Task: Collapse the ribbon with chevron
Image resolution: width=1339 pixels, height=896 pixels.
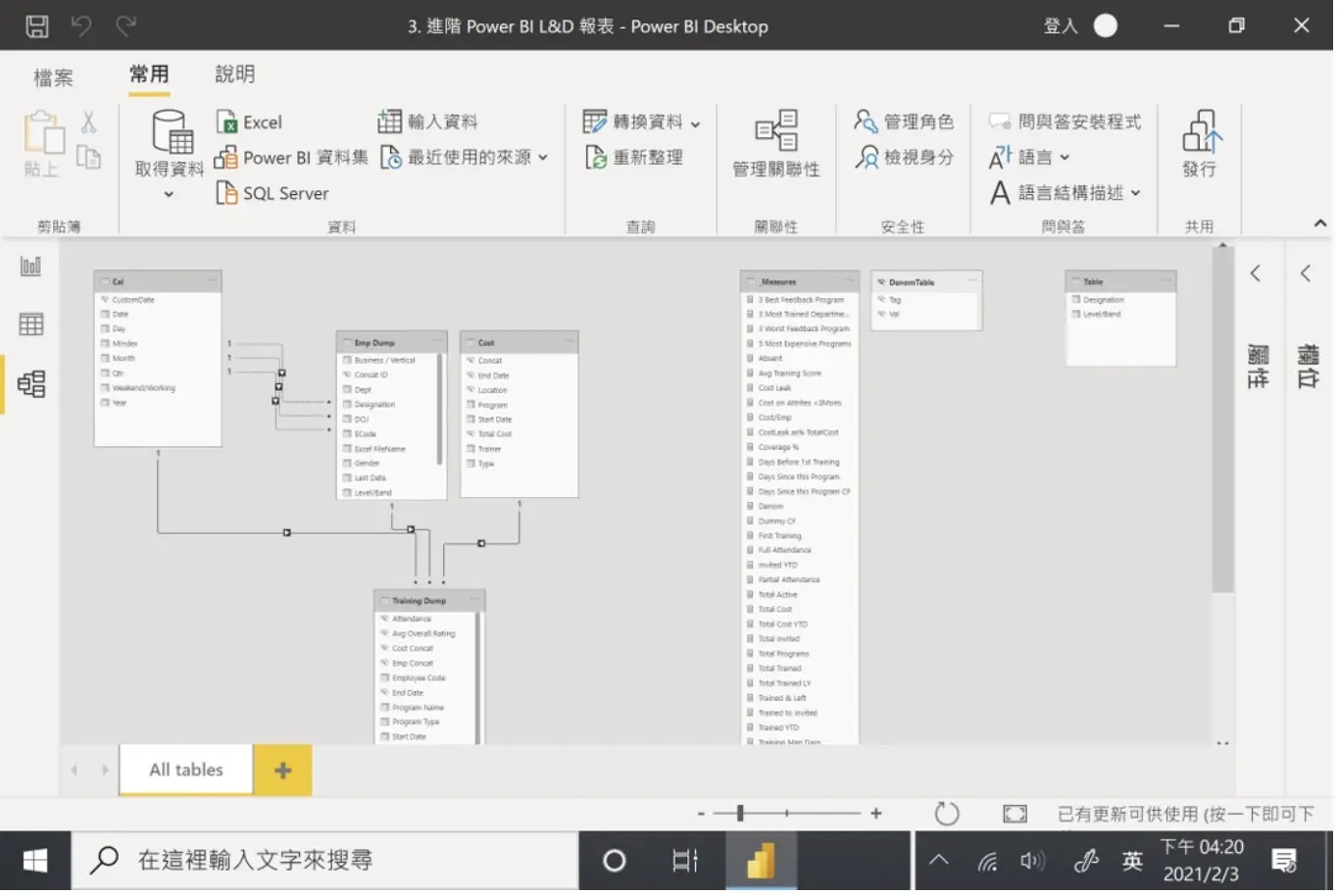Action: click(x=1319, y=224)
